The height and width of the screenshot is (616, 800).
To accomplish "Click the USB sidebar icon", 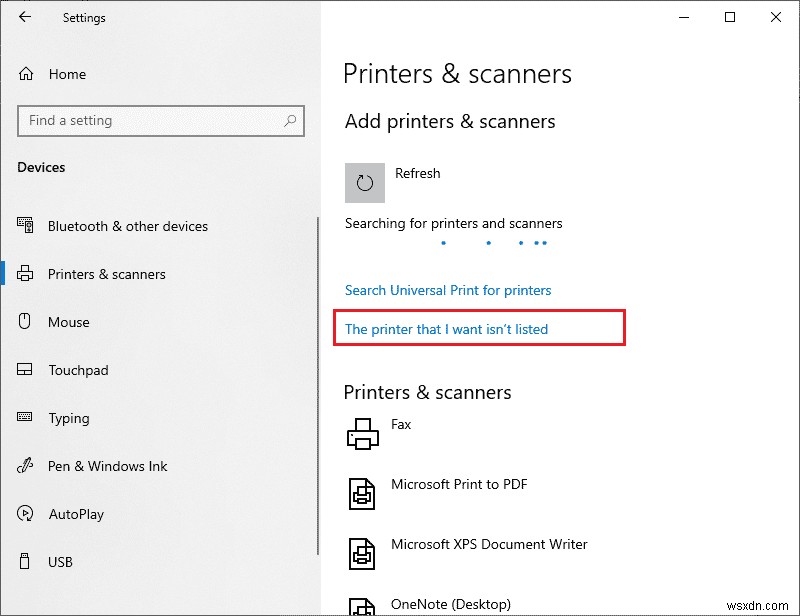I will pos(24,562).
